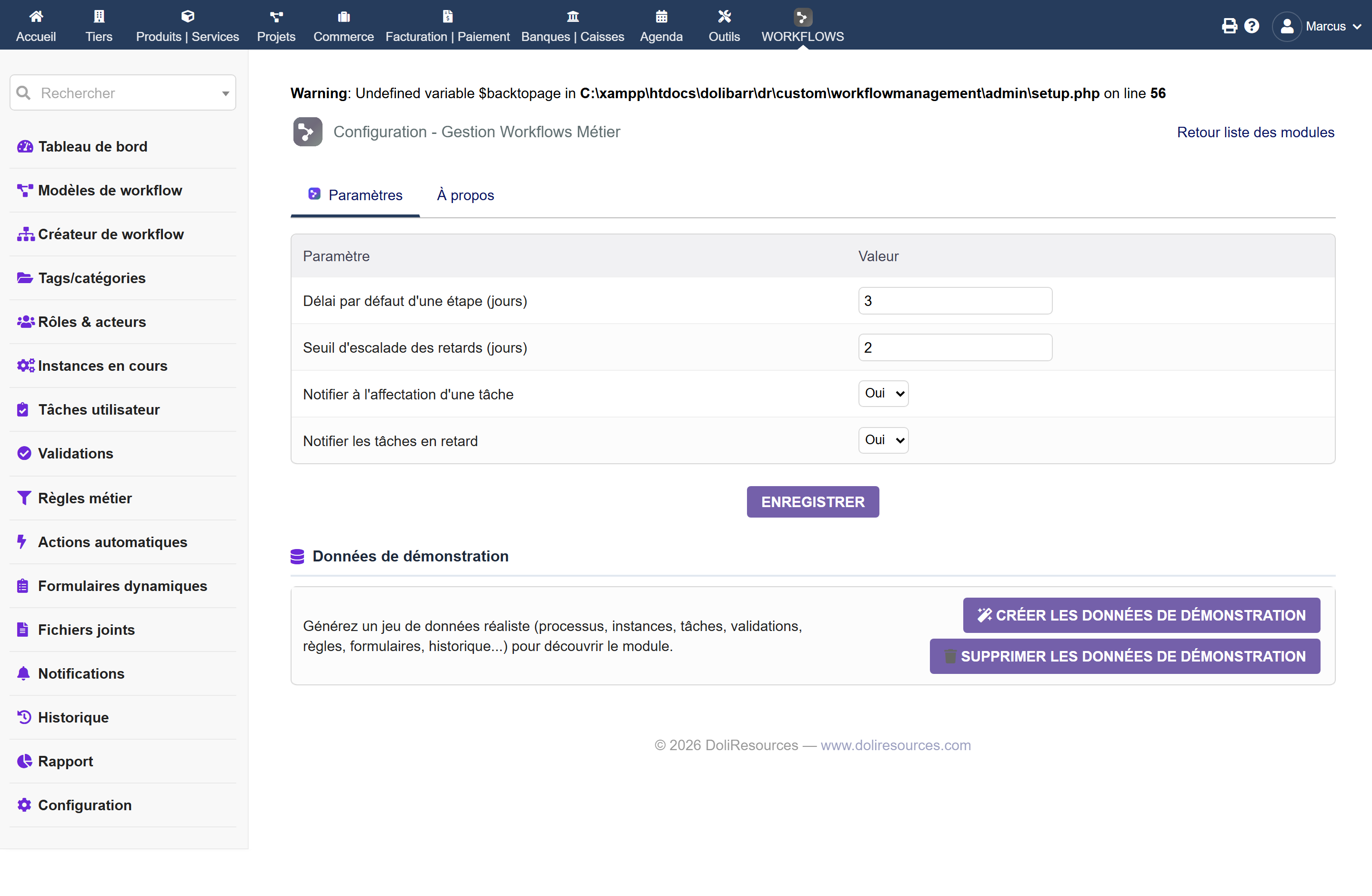Click the Rapport pie chart icon
The height and width of the screenshot is (896, 1372).
coord(24,761)
